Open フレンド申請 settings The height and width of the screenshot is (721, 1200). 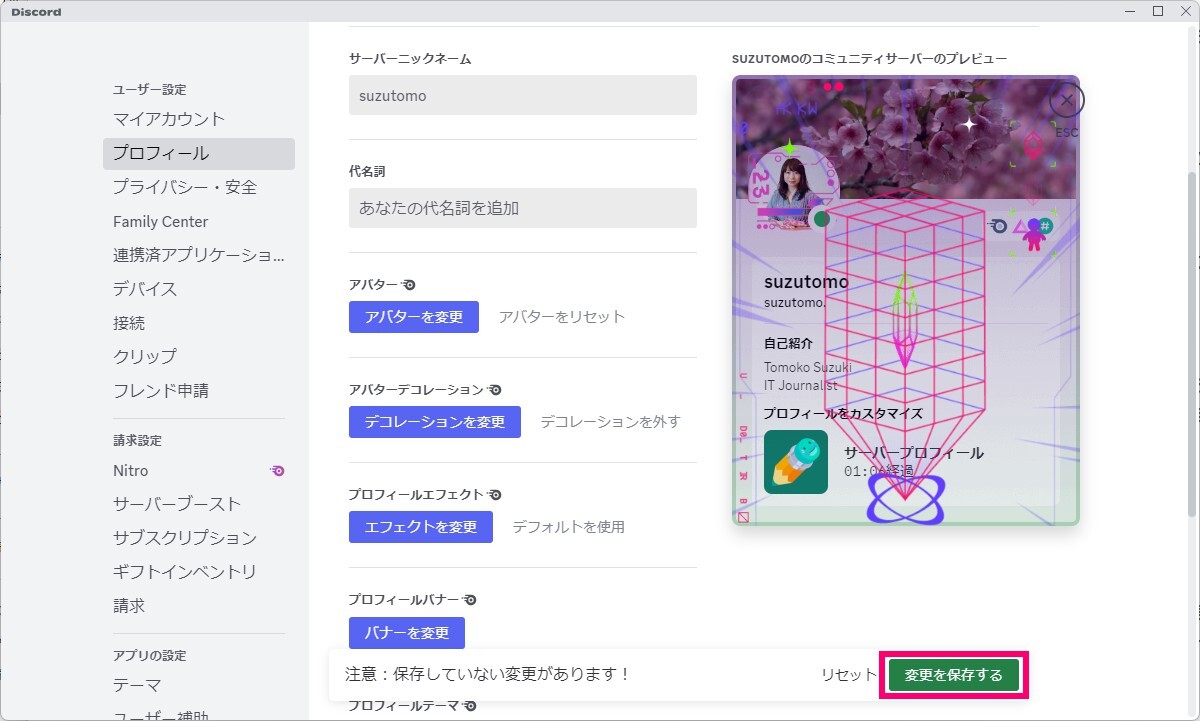click(199, 390)
